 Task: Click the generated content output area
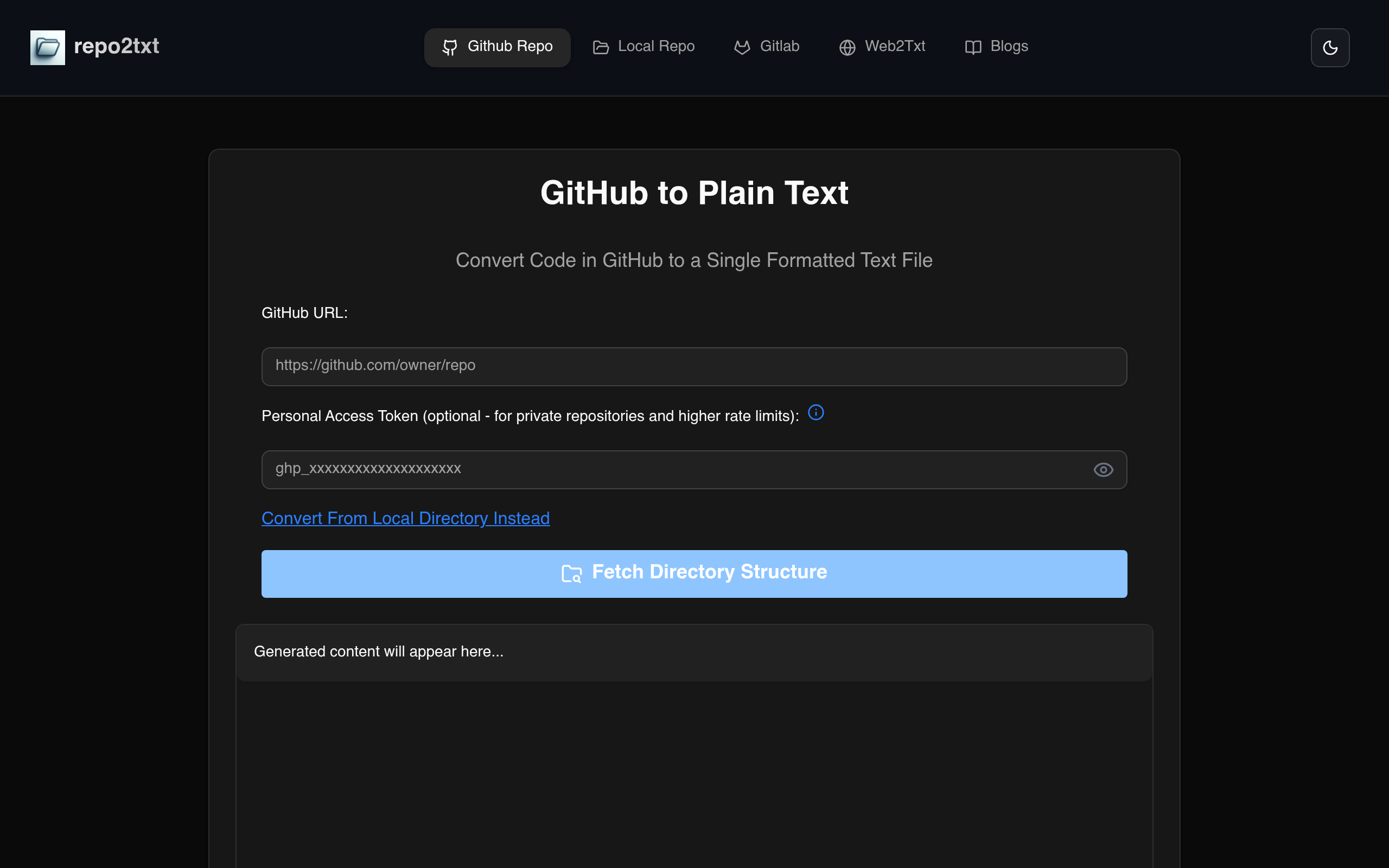(x=694, y=746)
